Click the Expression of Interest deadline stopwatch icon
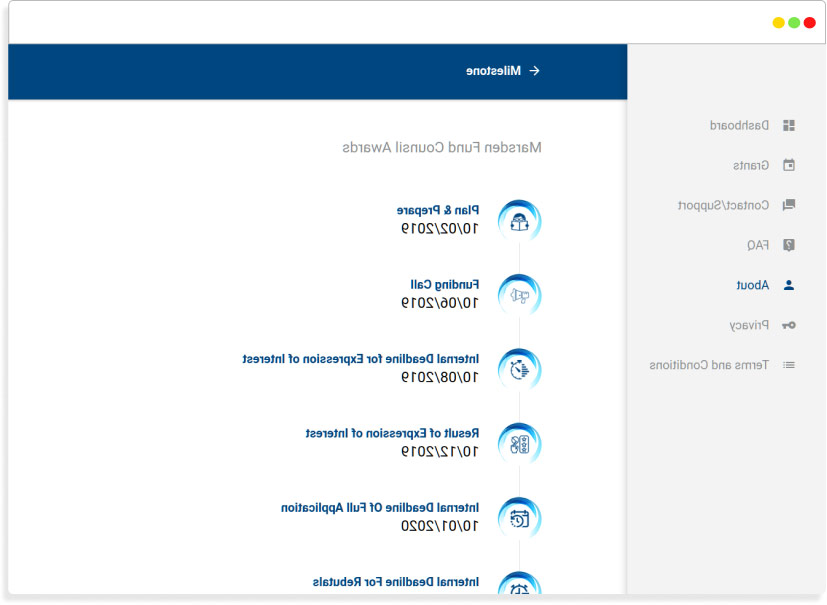This screenshot has width=827, height=605. point(519,369)
